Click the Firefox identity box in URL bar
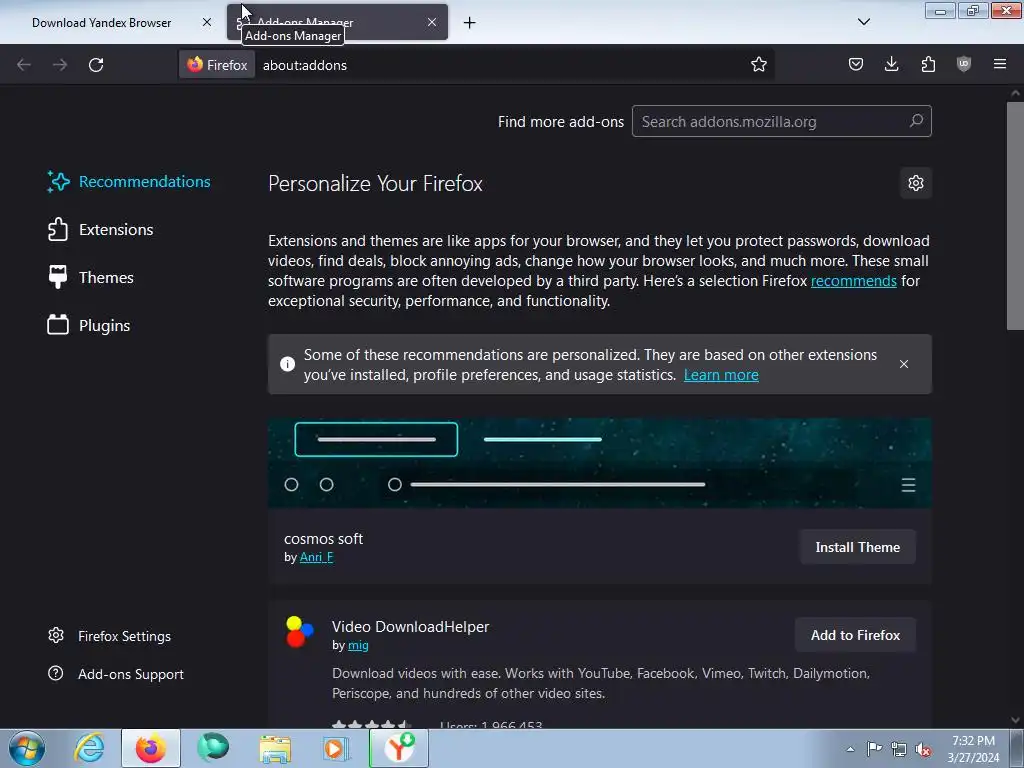The width and height of the screenshot is (1024, 768). point(217,65)
